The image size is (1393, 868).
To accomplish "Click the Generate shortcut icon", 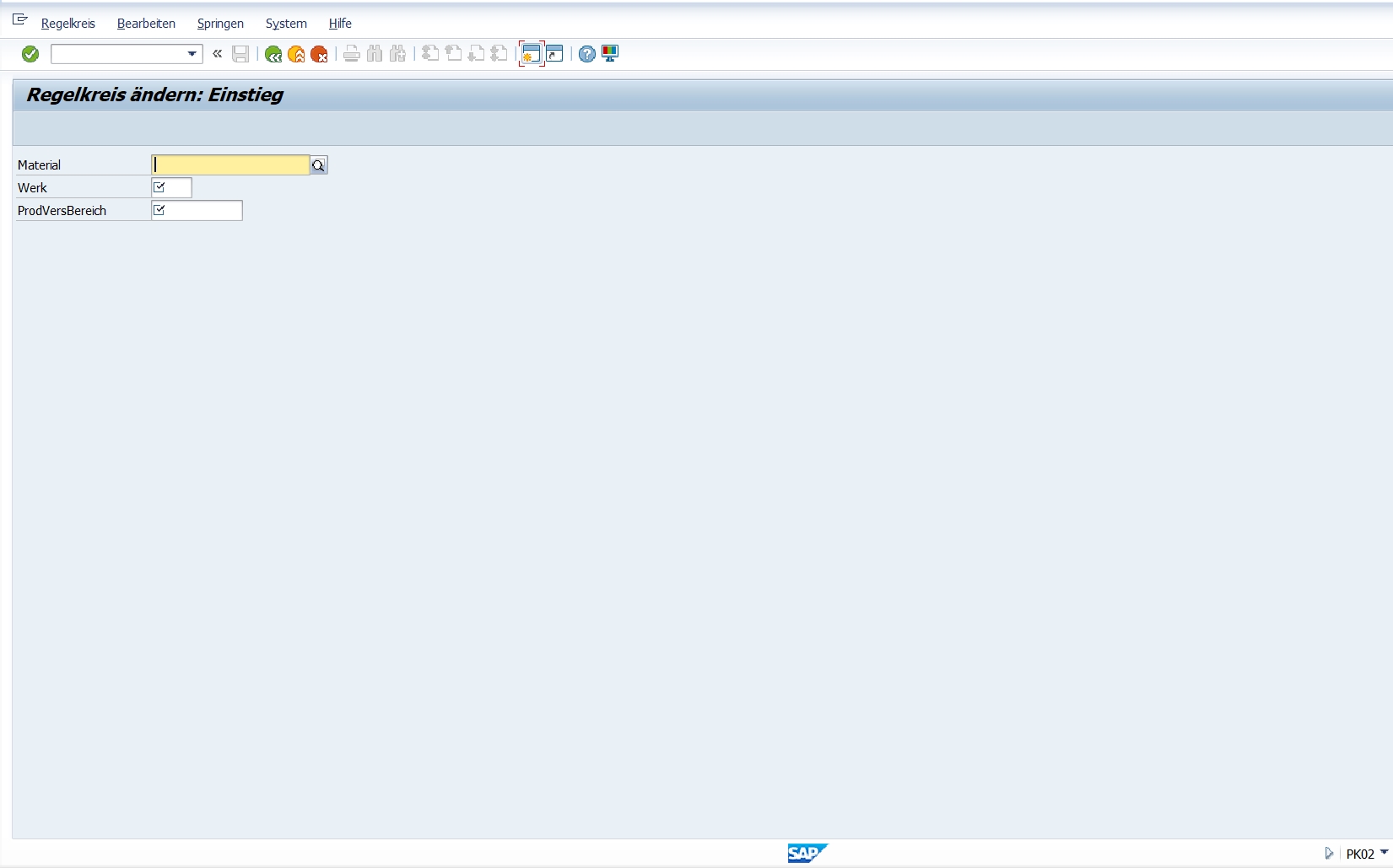I will [554, 54].
